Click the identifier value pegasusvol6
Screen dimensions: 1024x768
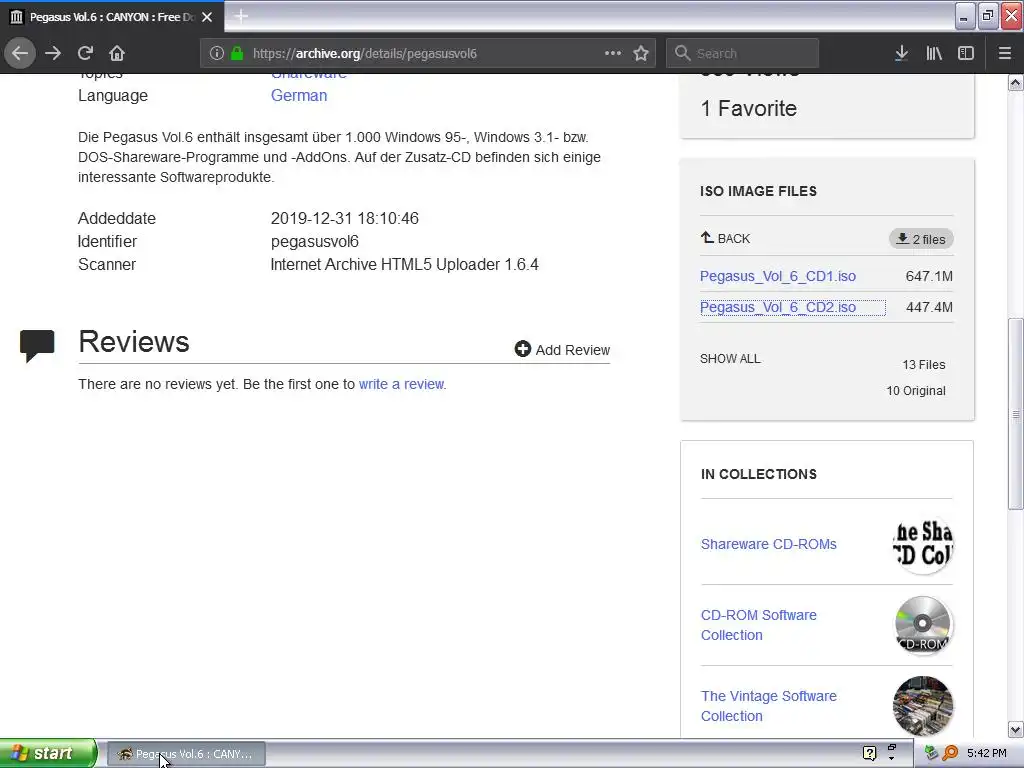315,242
